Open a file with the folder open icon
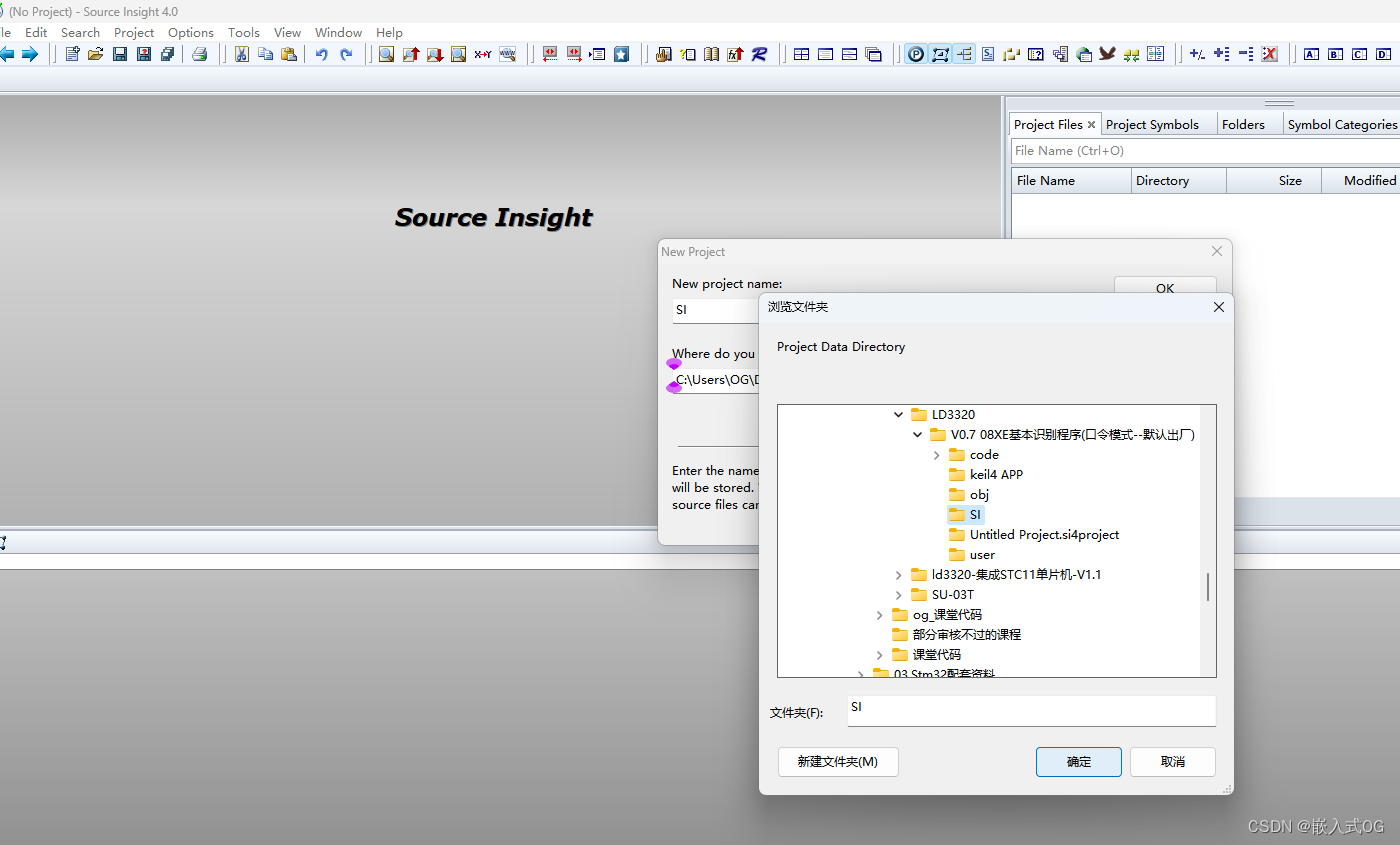1400x845 pixels. coord(94,54)
